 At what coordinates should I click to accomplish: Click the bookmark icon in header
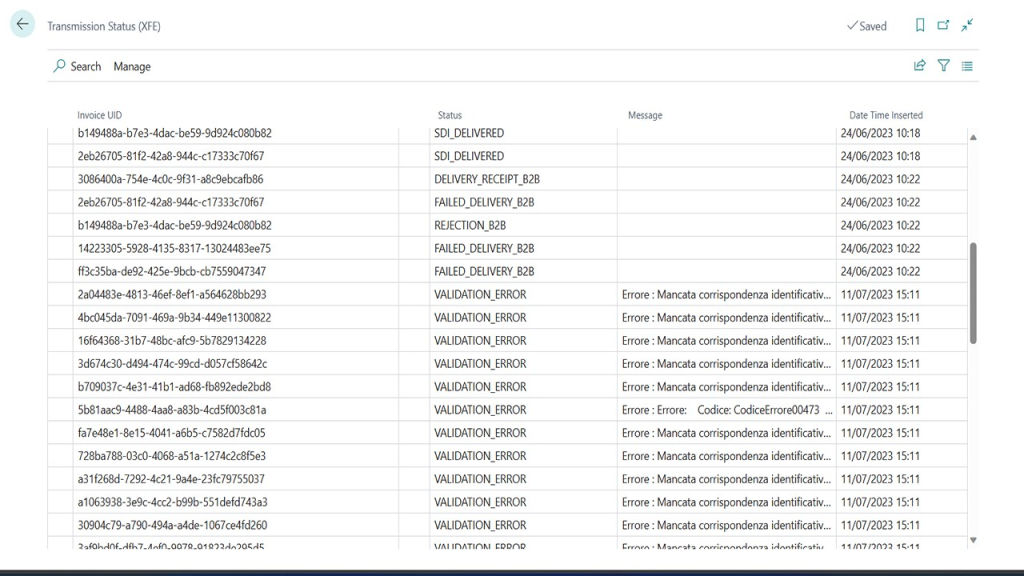[x=920, y=26]
